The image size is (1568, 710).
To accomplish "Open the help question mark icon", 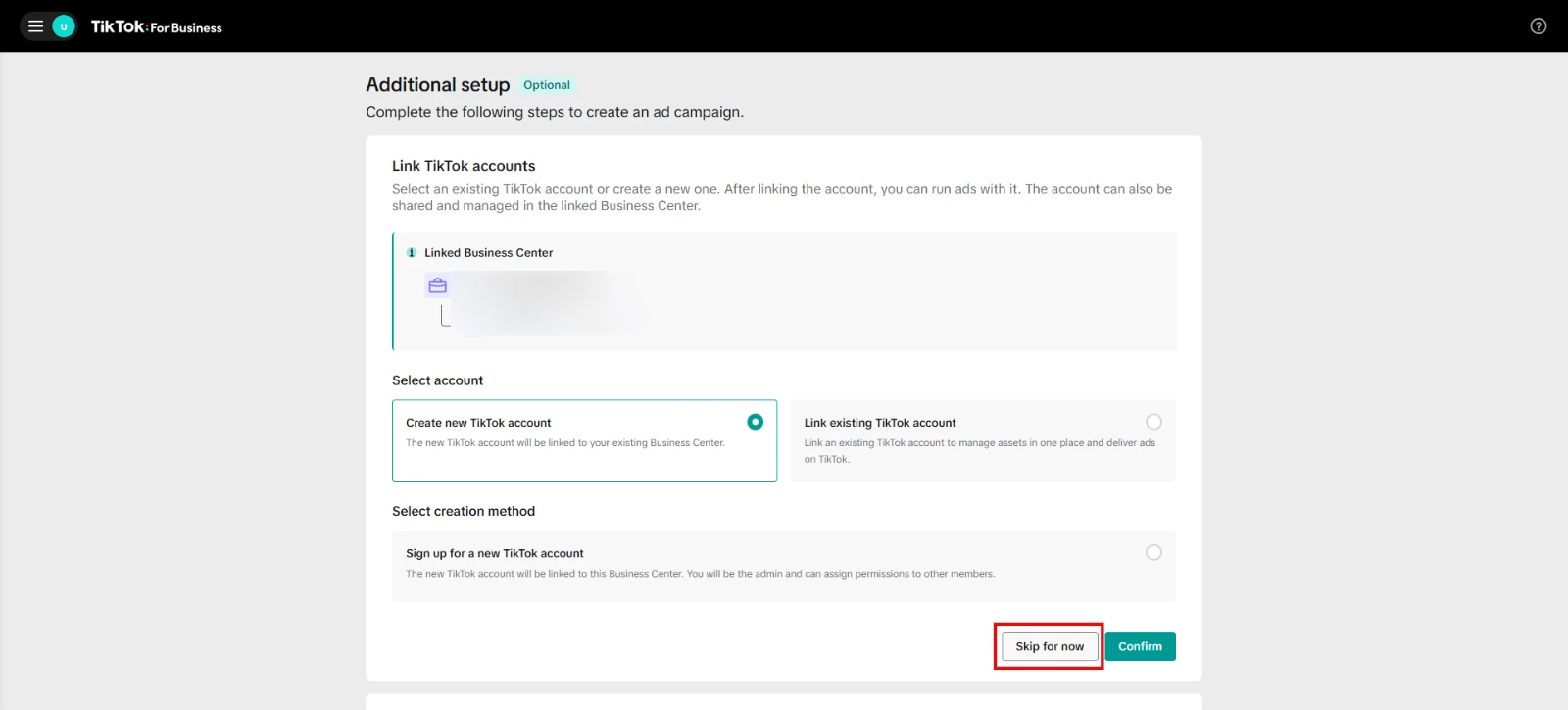I will [1538, 26].
